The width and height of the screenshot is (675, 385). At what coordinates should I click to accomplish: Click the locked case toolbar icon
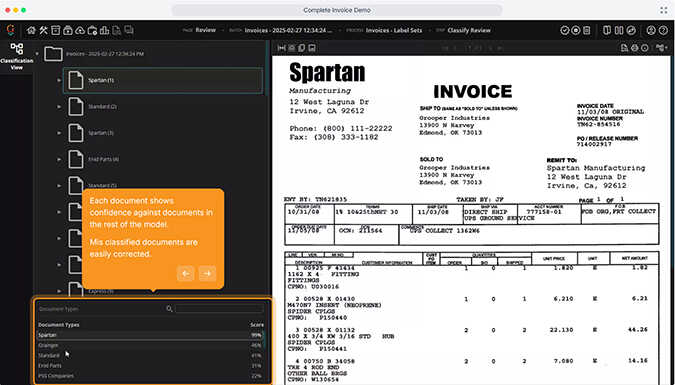coord(68,31)
